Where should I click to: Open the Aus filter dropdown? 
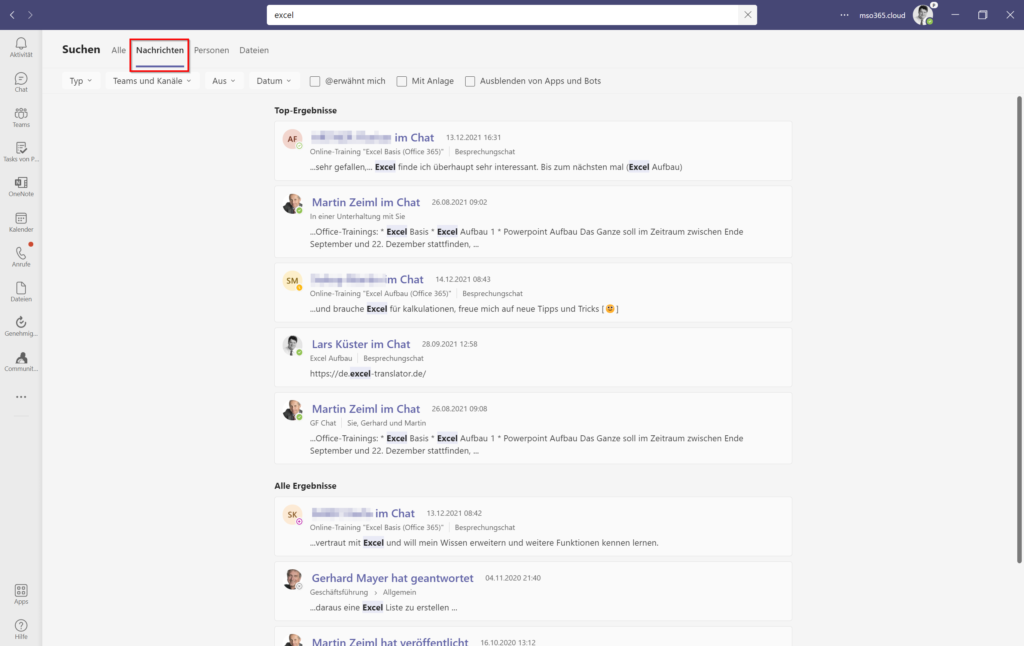(223, 81)
